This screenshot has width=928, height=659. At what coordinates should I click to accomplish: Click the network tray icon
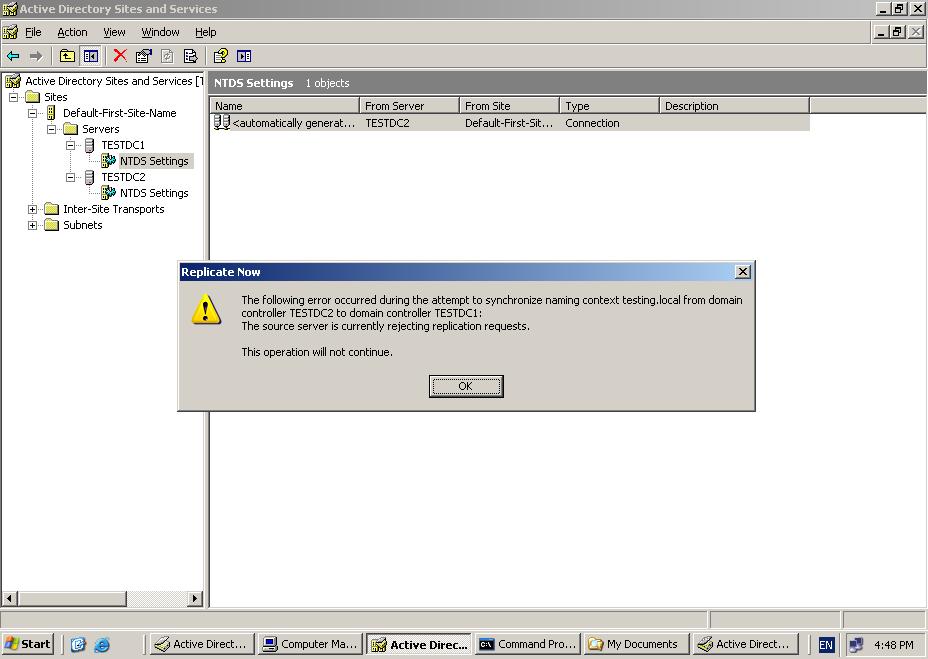(x=856, y=644)
